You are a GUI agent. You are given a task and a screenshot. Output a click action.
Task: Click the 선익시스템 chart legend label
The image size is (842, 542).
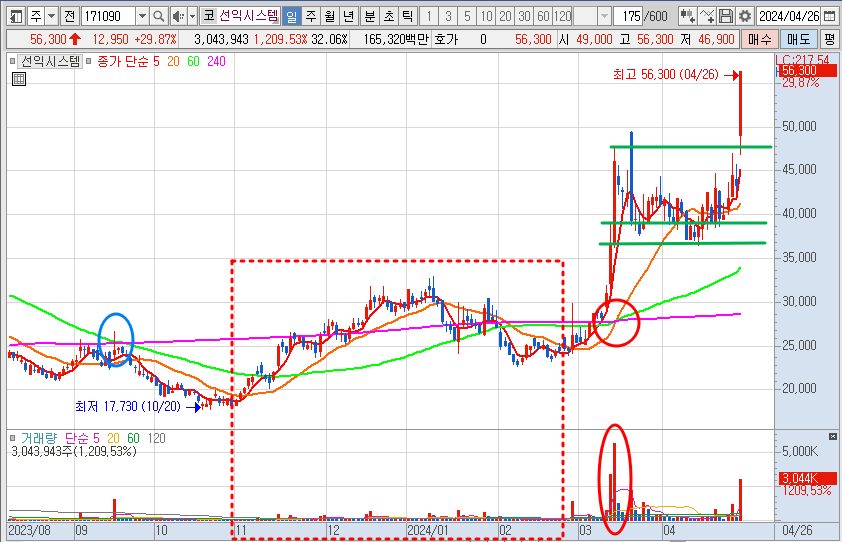[50, 61]
